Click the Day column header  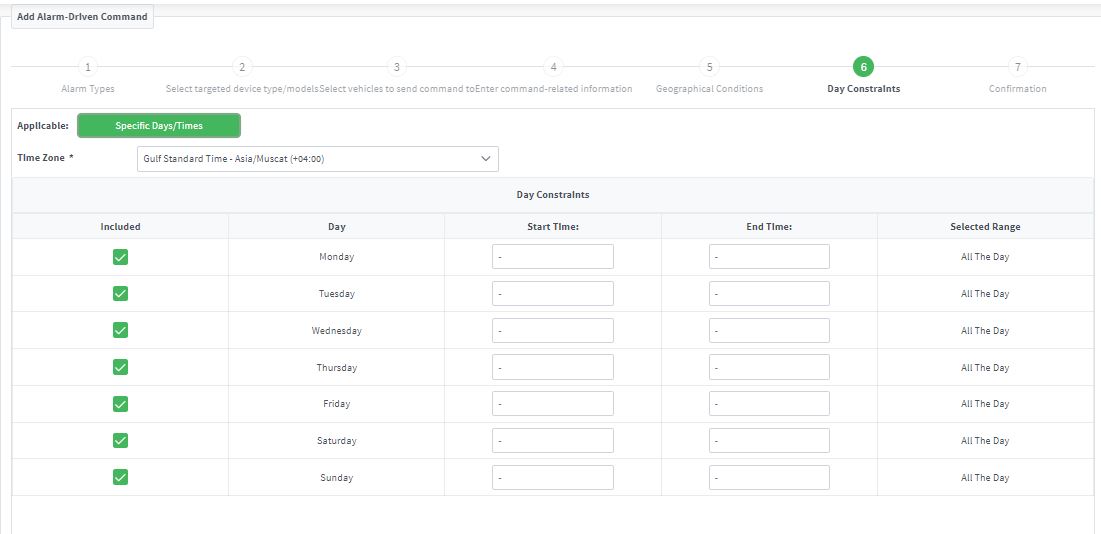pyautogui.click(x=336, y=227)
